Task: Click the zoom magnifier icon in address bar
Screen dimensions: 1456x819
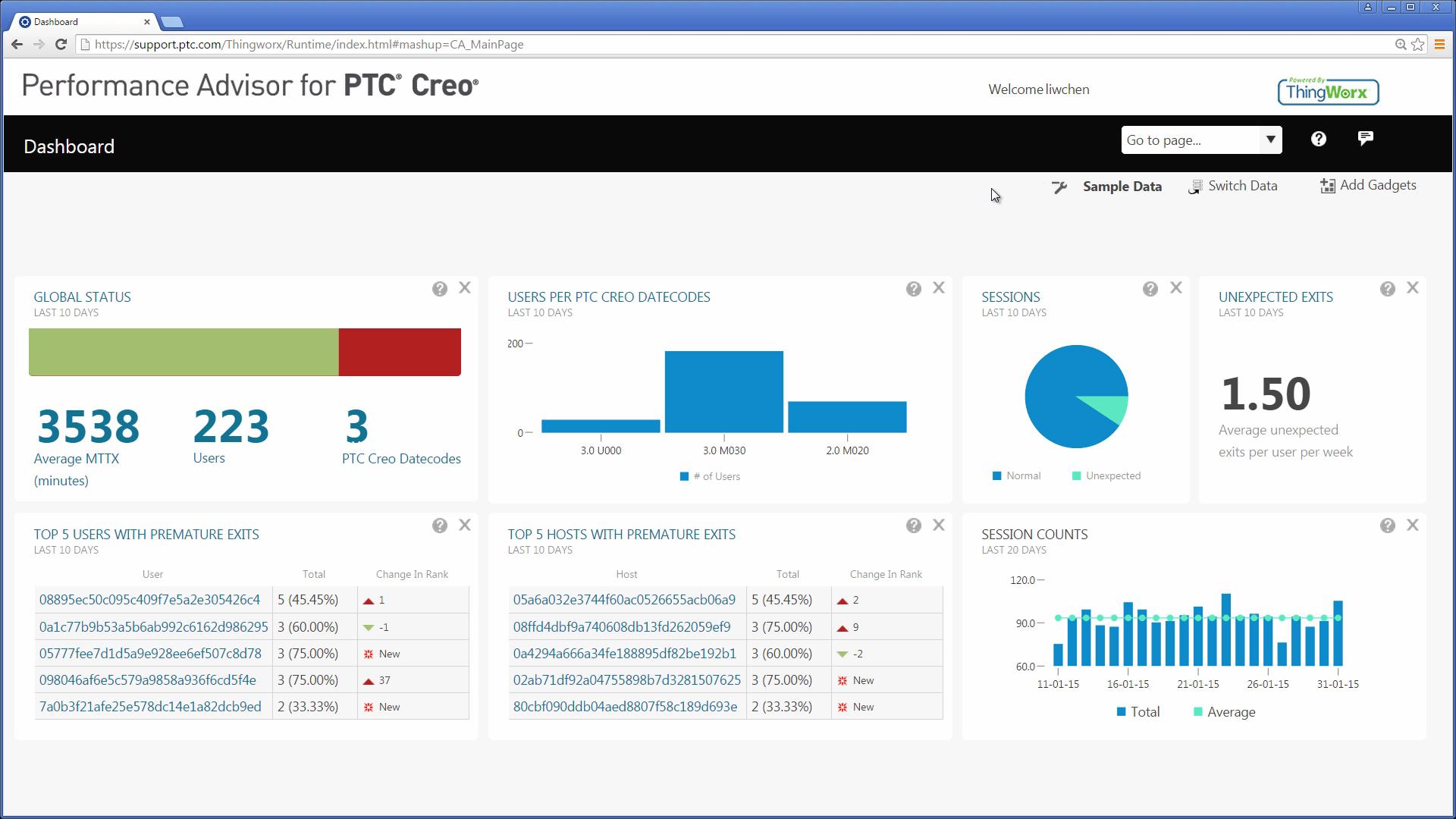Action: click(1401, 45)
